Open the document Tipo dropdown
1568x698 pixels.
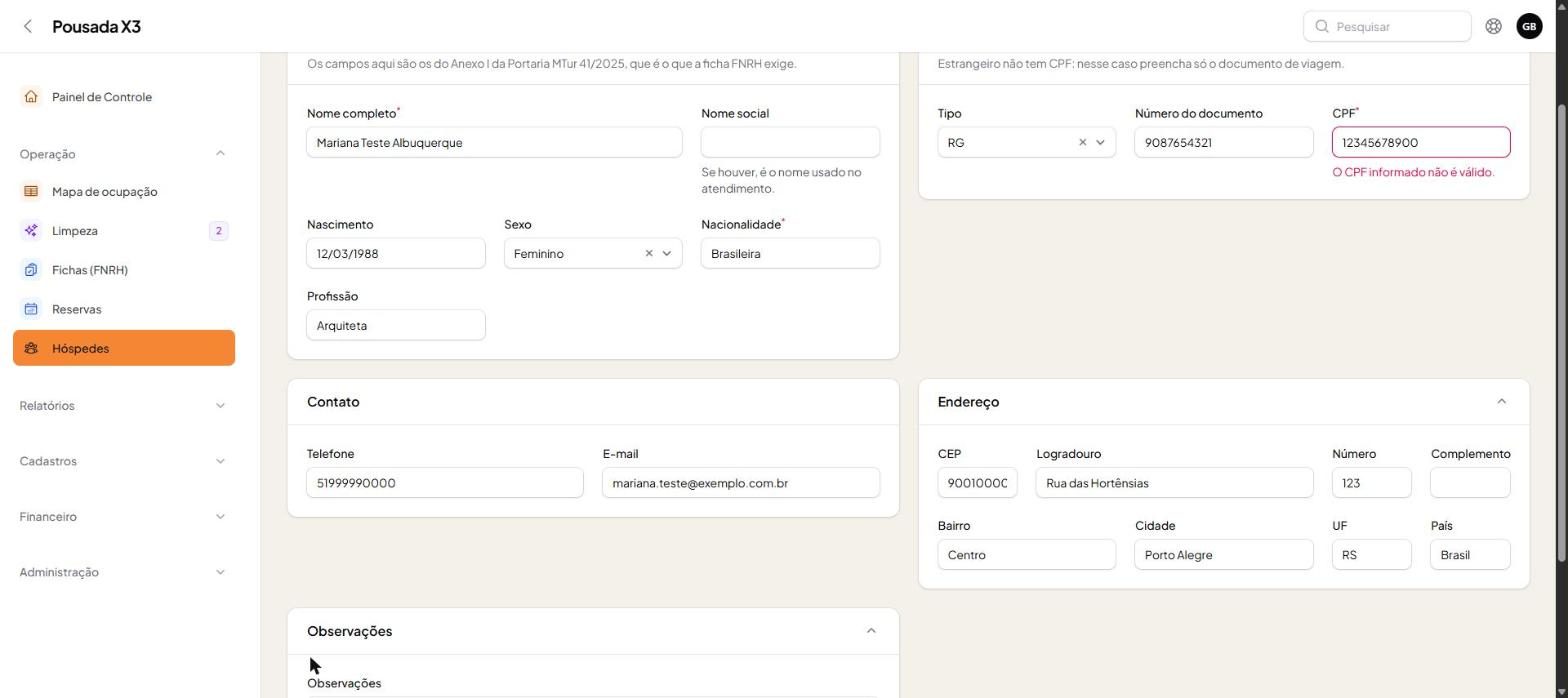pyautogui.click(x=1100, y=143)
